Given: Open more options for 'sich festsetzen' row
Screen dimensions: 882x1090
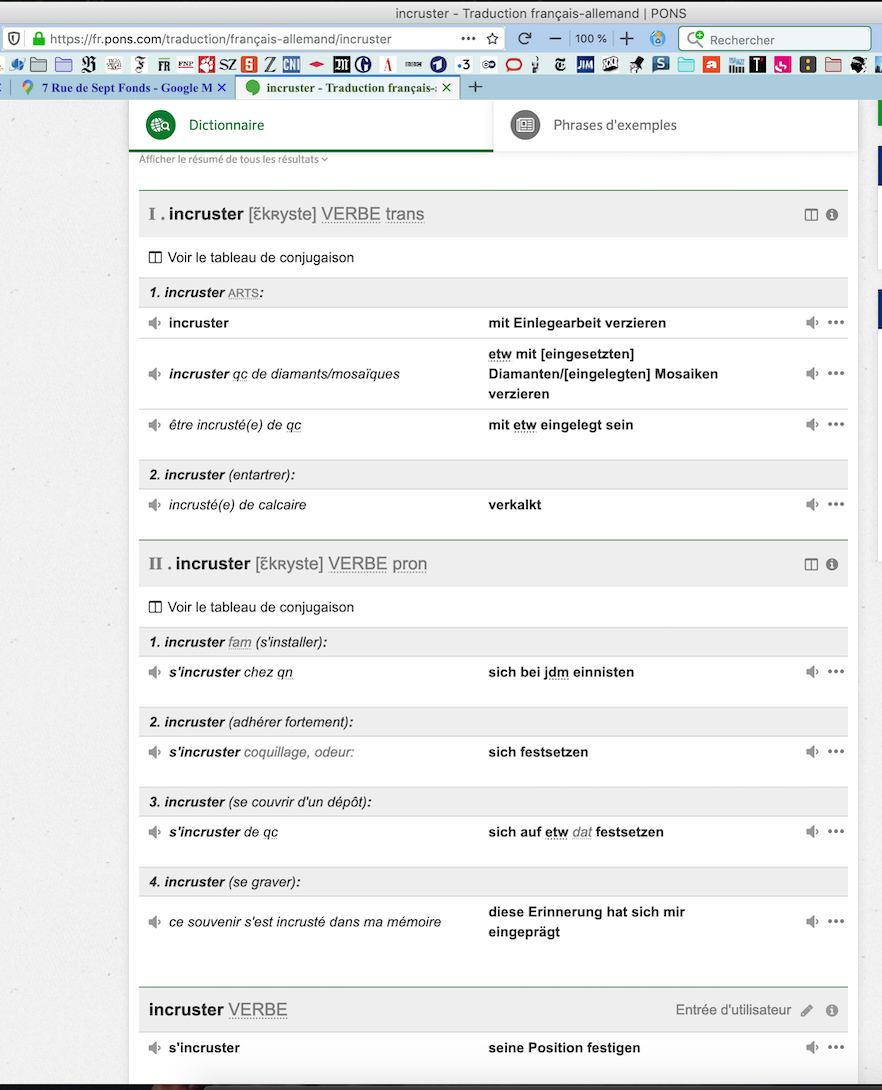Looking at the screenshot, I should pos(836,751).
